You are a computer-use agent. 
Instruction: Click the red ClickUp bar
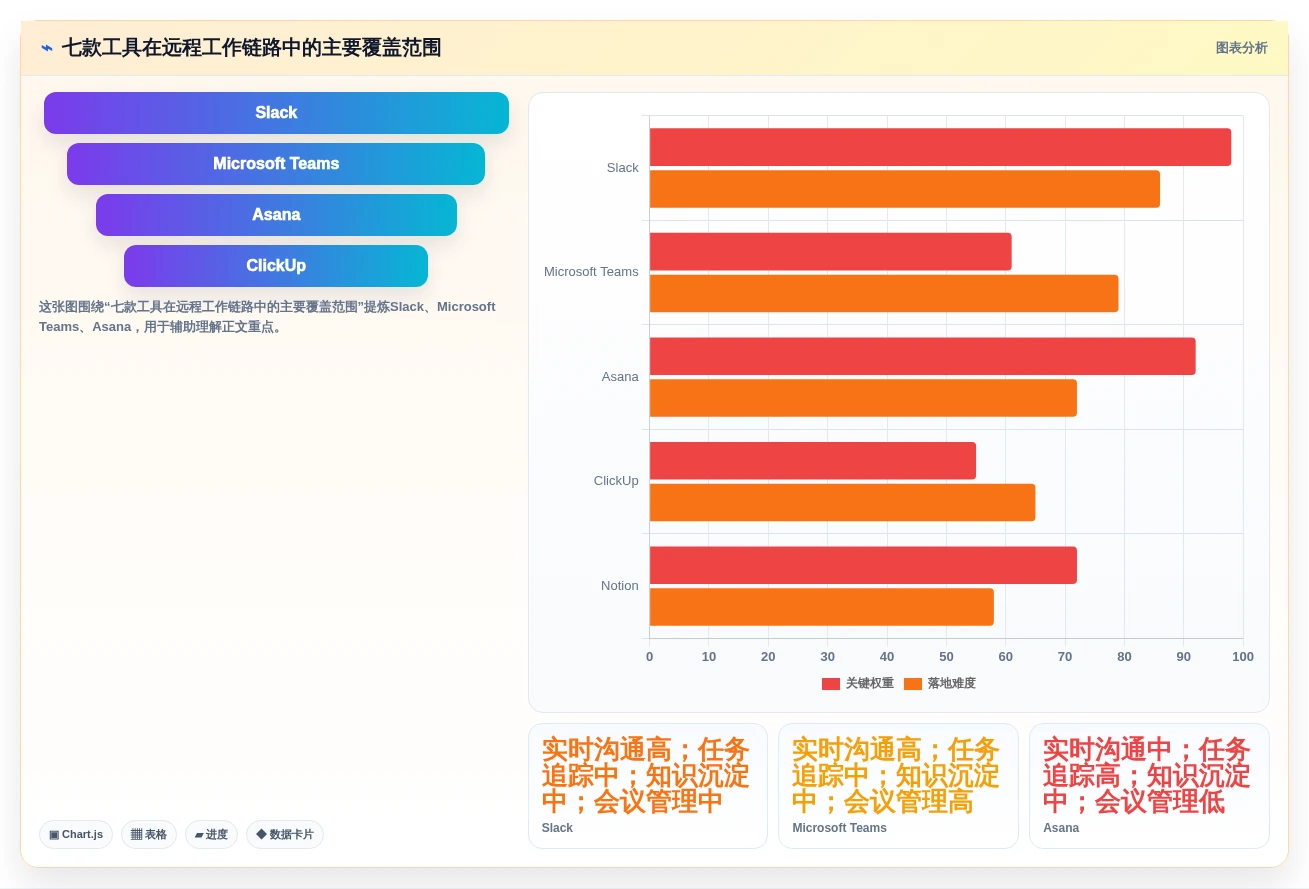tap(813, 460)
